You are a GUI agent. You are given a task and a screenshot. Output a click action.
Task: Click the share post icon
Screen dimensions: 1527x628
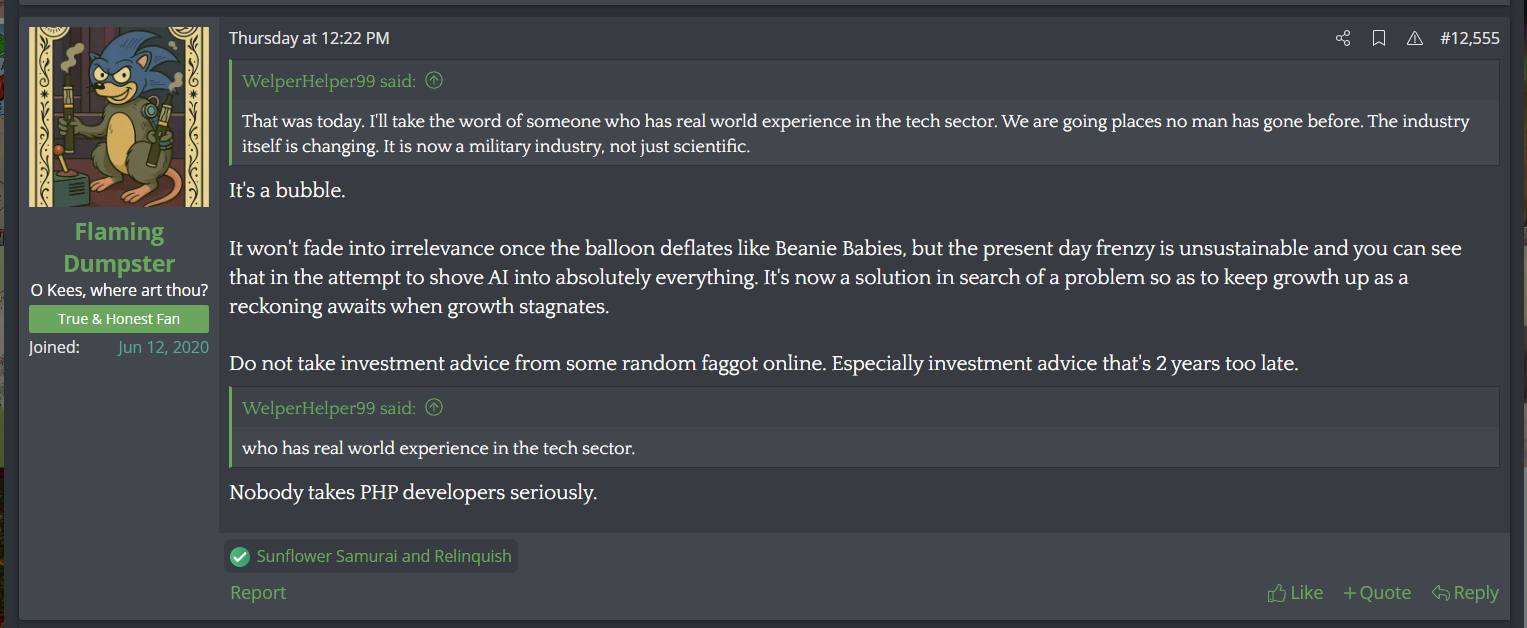click(x=1343, y=39)
